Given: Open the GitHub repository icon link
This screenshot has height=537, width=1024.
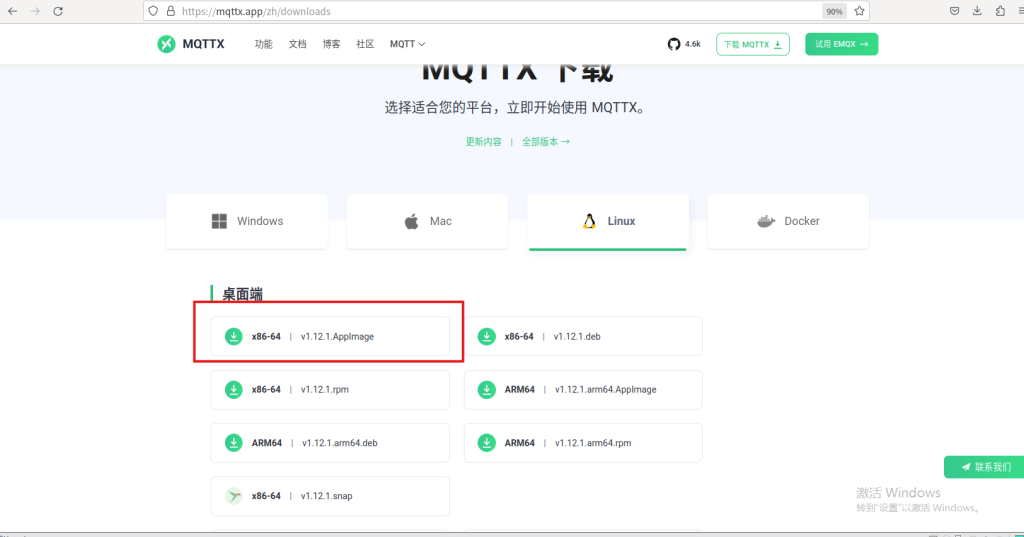Looking at the screenshot, I should click(674, 44).
